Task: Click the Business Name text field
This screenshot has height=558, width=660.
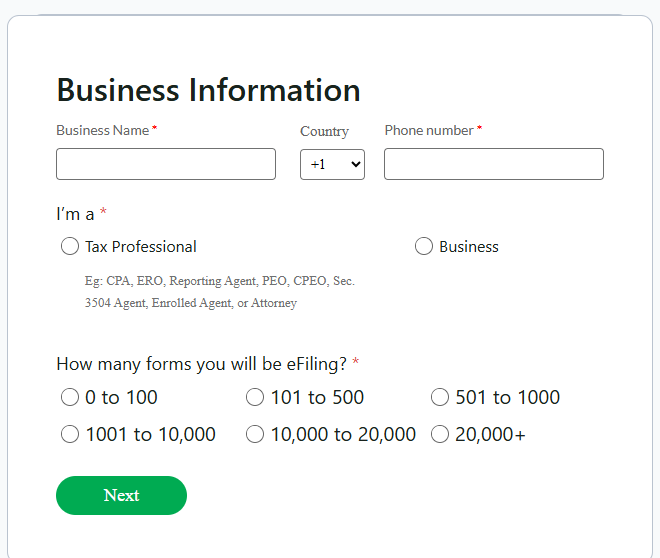Action: coord(166,164)
